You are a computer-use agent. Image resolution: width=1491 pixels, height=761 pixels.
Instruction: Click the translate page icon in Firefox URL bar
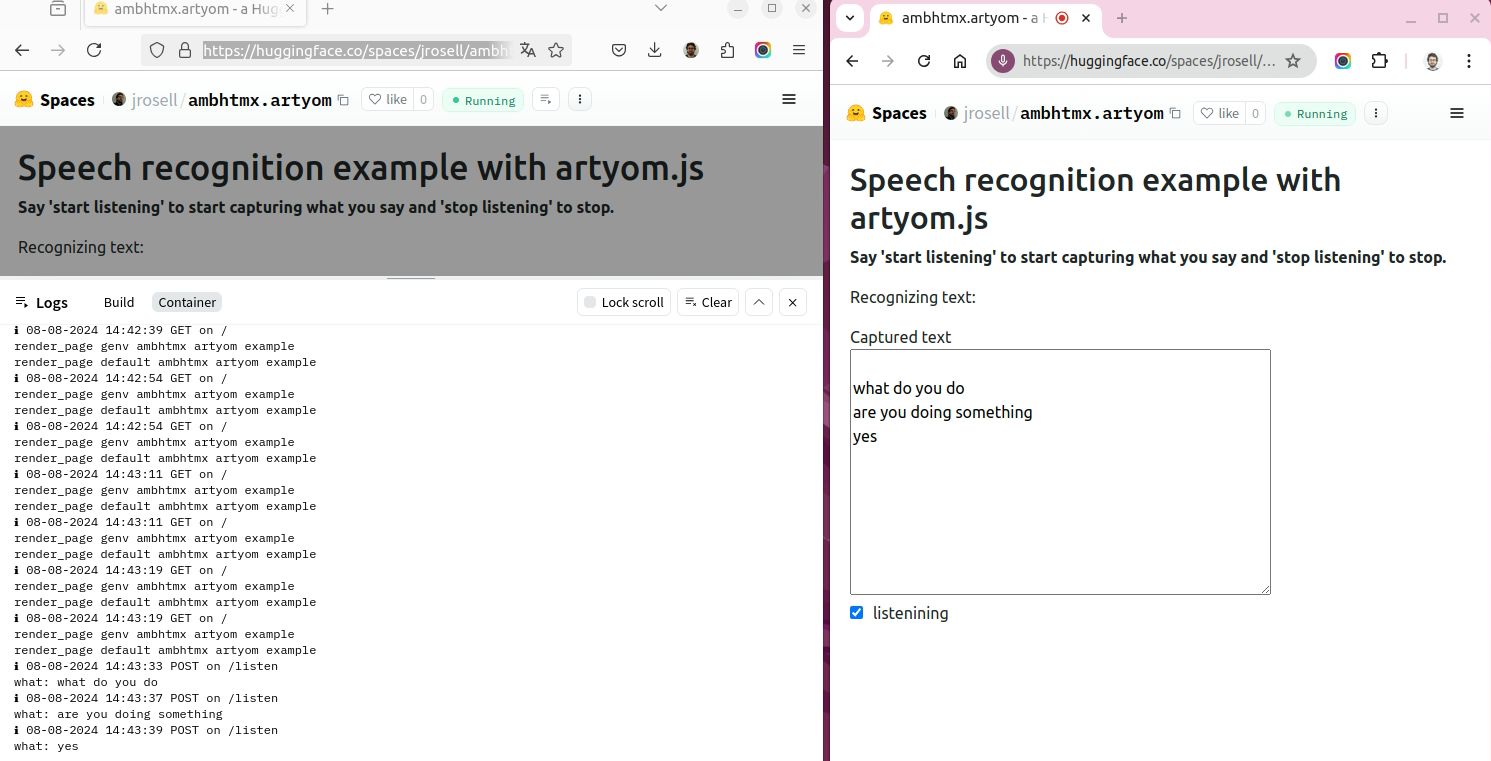coord(528,50)
